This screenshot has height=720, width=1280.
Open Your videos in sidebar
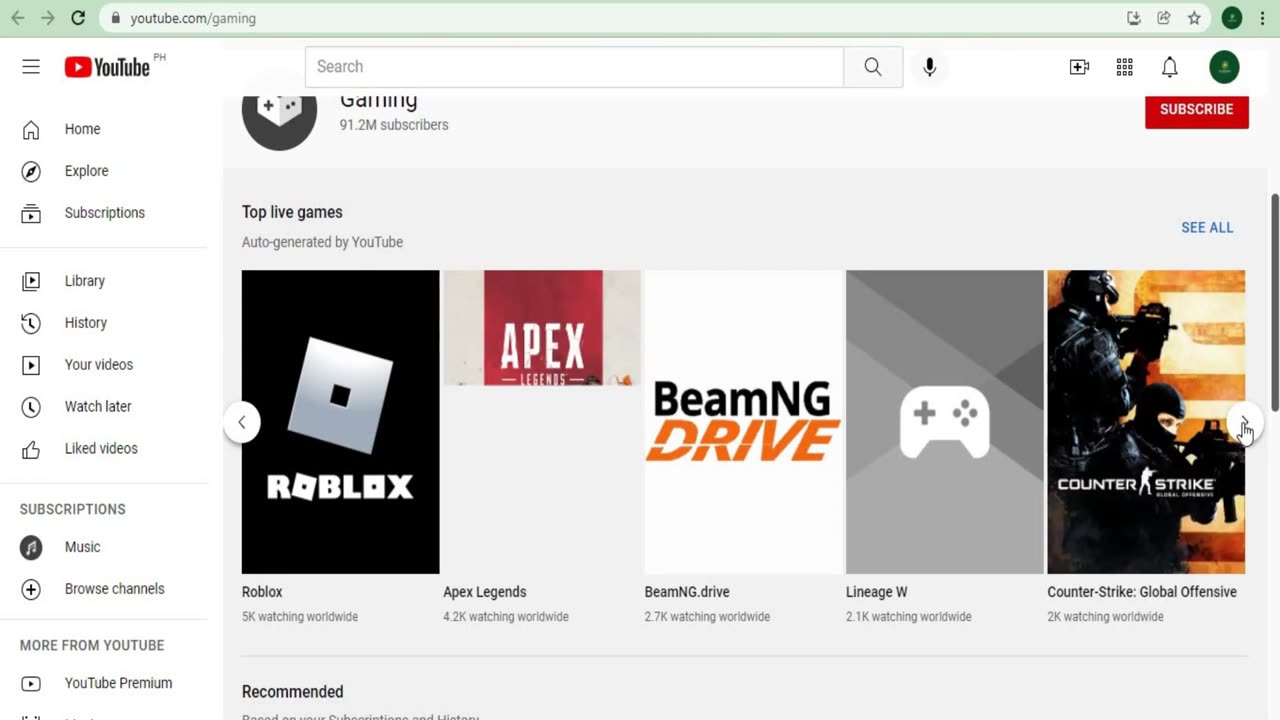104,365
